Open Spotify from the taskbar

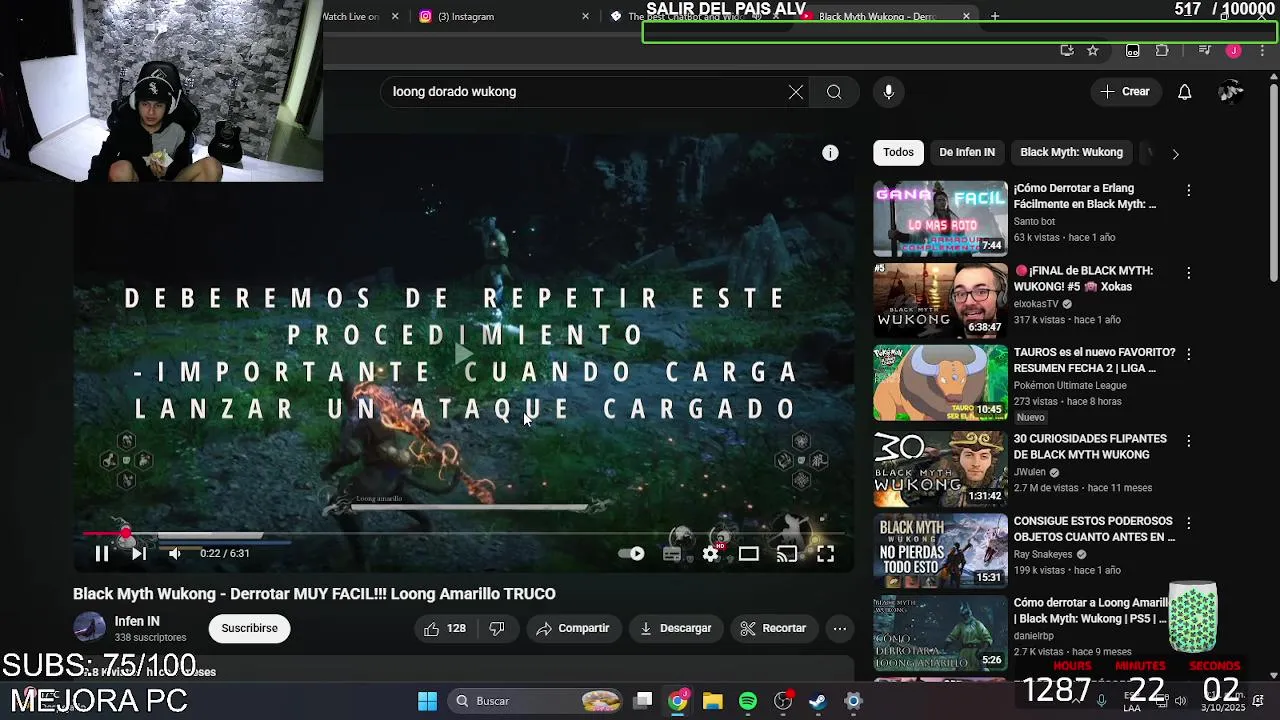click(x=748, y=701)
